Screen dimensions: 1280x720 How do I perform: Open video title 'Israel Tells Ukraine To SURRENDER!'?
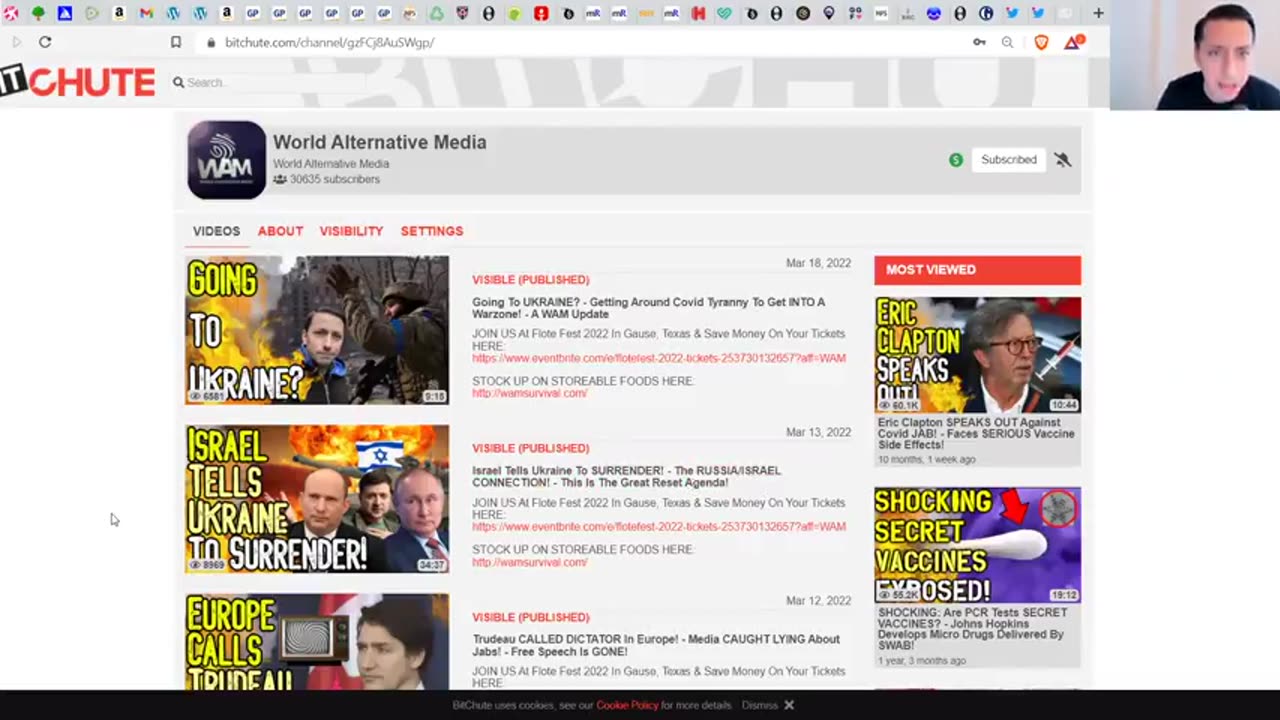[x=627, y=476]
